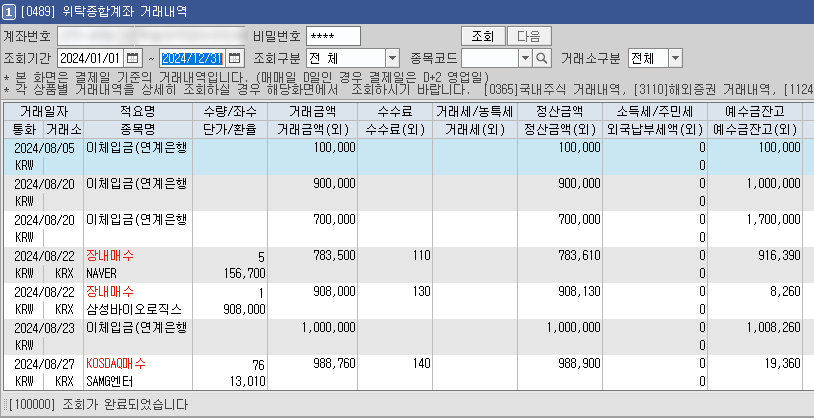Expand the 조회구분 dropdown

(x=392, y=58)
